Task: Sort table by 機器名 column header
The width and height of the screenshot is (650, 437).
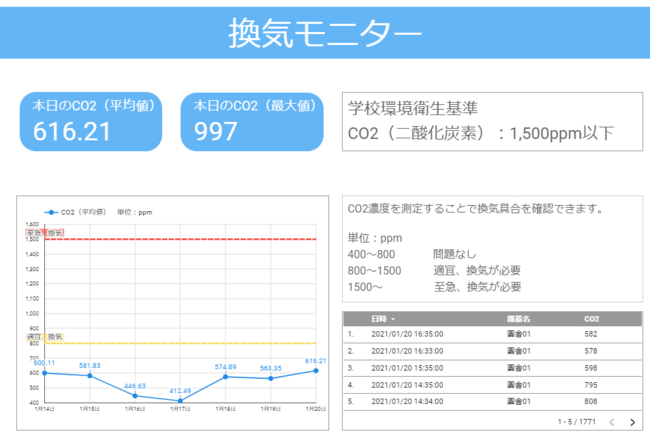Action: [x=518, y=319]
